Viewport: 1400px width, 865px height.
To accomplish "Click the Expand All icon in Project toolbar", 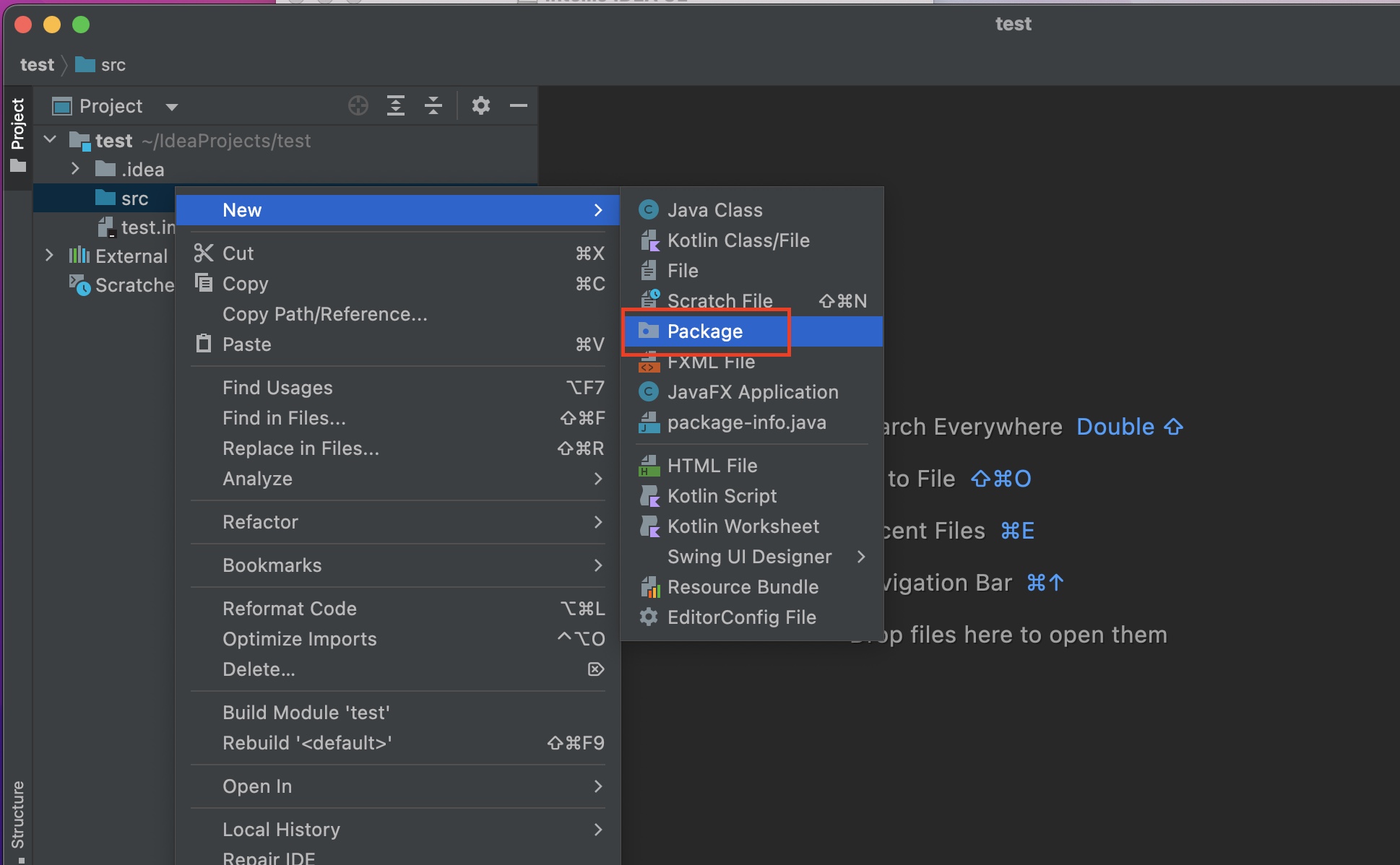I will coord(395,106).
